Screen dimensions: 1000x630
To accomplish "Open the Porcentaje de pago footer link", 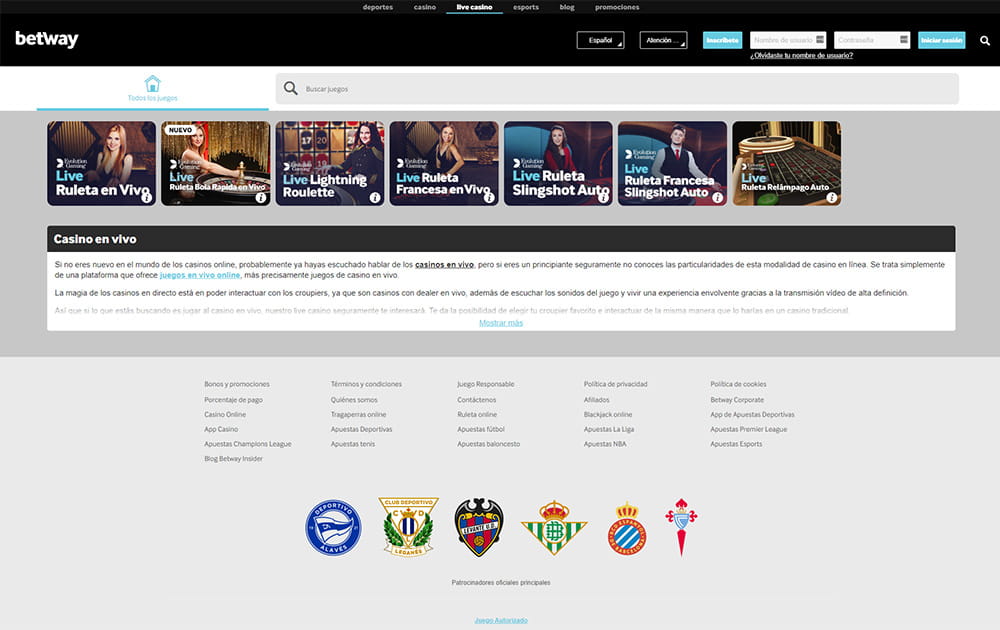I will pos(233,400).
